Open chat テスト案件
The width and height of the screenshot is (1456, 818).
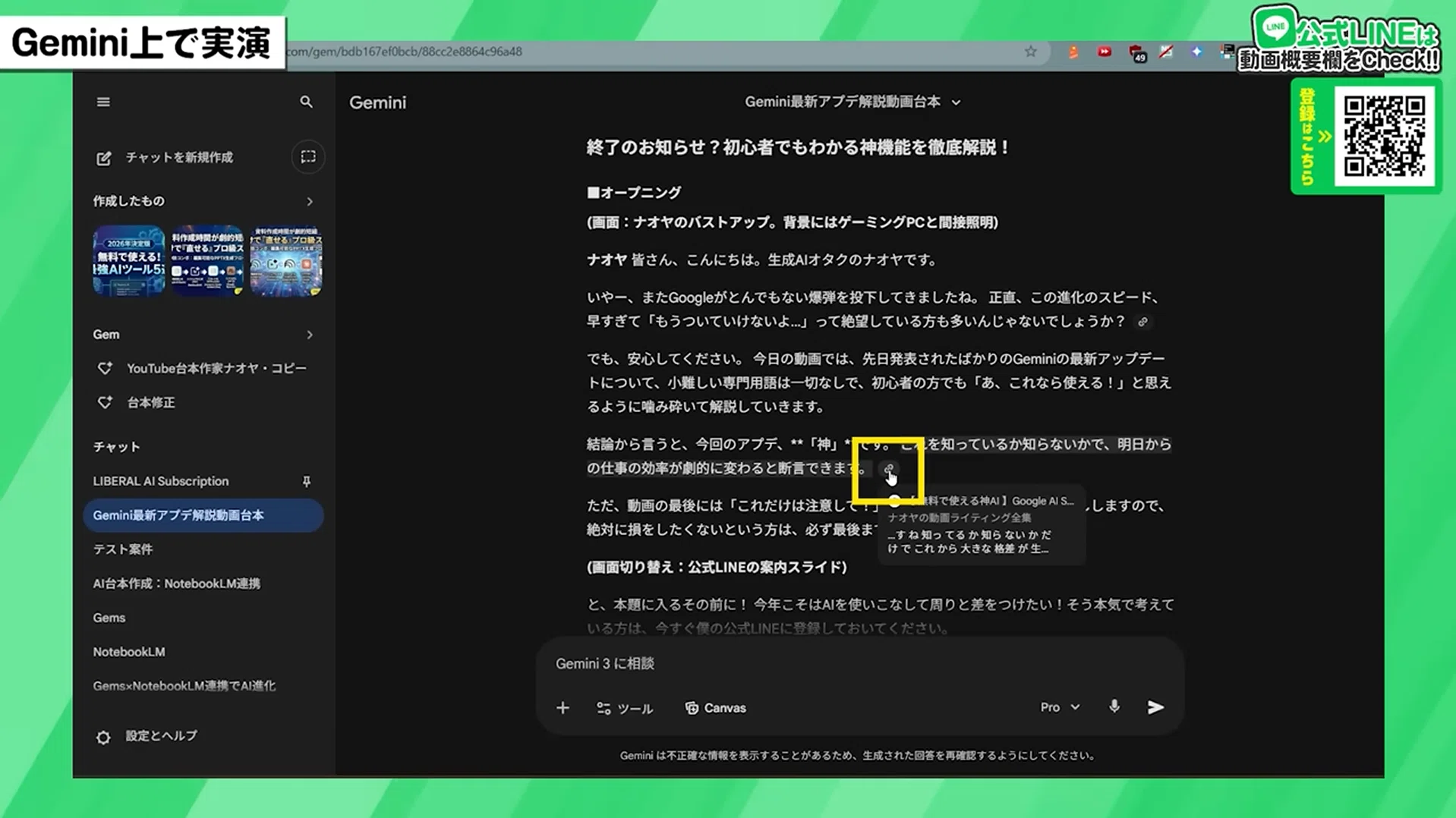123,549
